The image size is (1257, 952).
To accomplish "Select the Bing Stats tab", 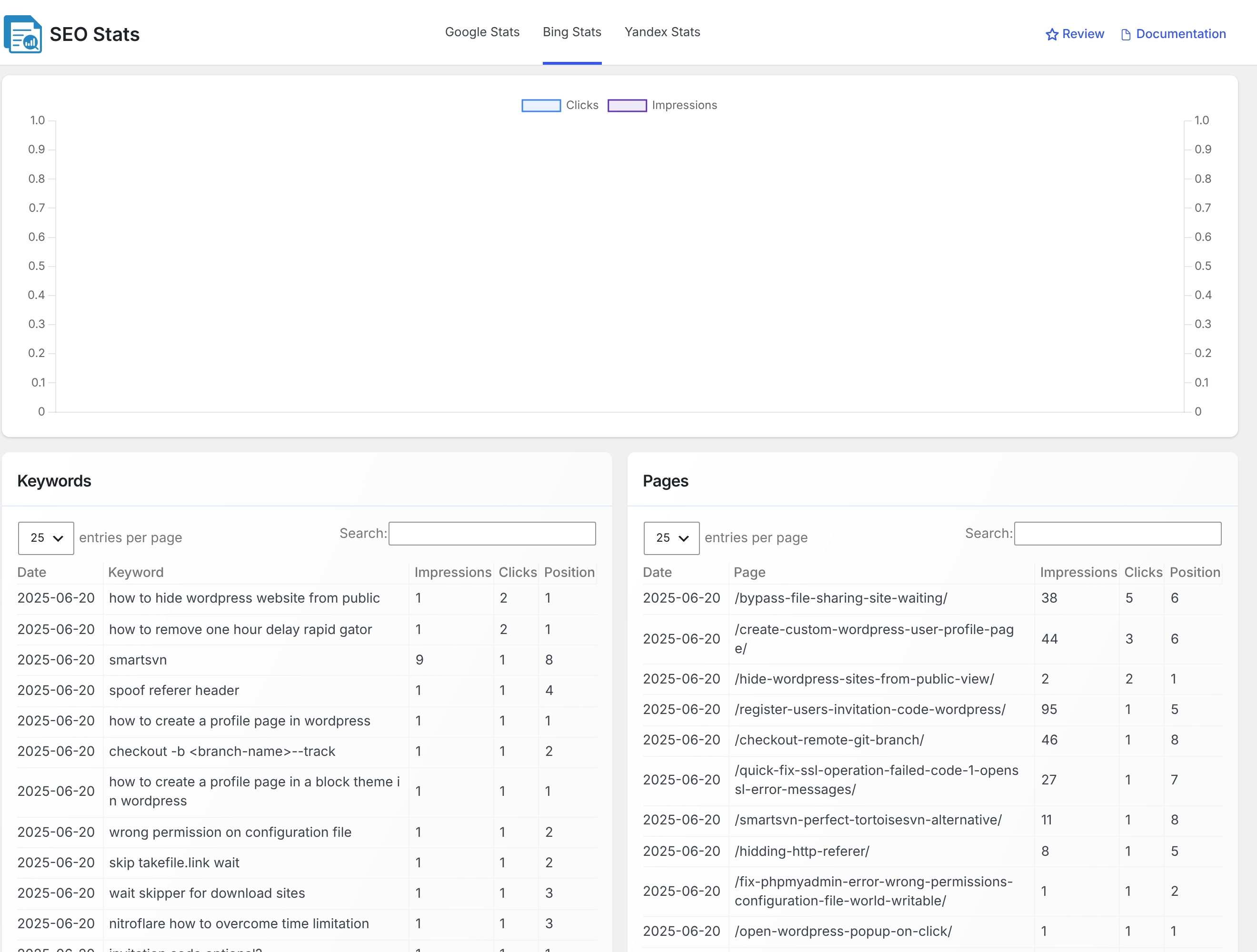I will 572,32.
